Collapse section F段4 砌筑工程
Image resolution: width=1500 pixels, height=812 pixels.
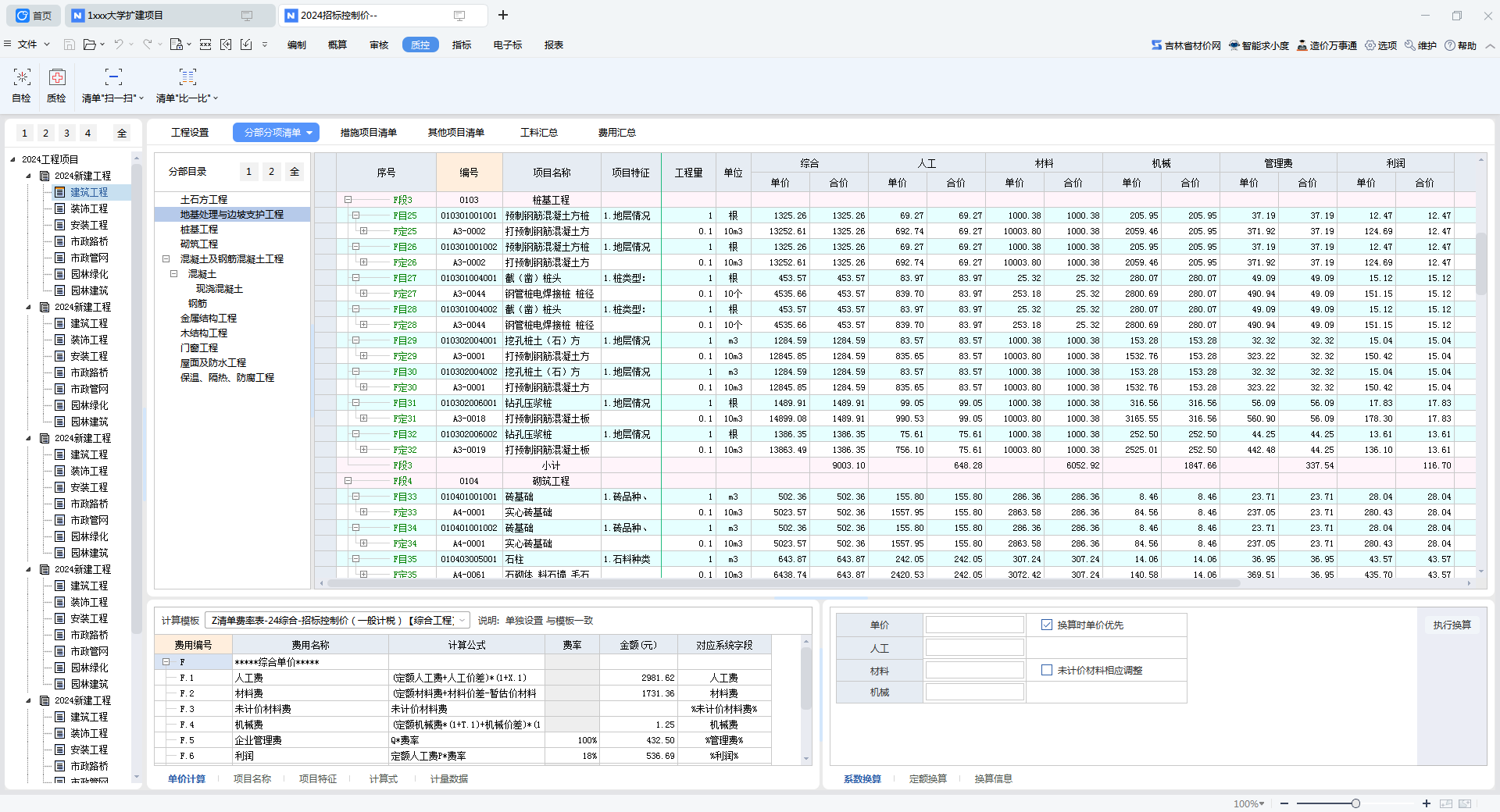pos(348,481)
